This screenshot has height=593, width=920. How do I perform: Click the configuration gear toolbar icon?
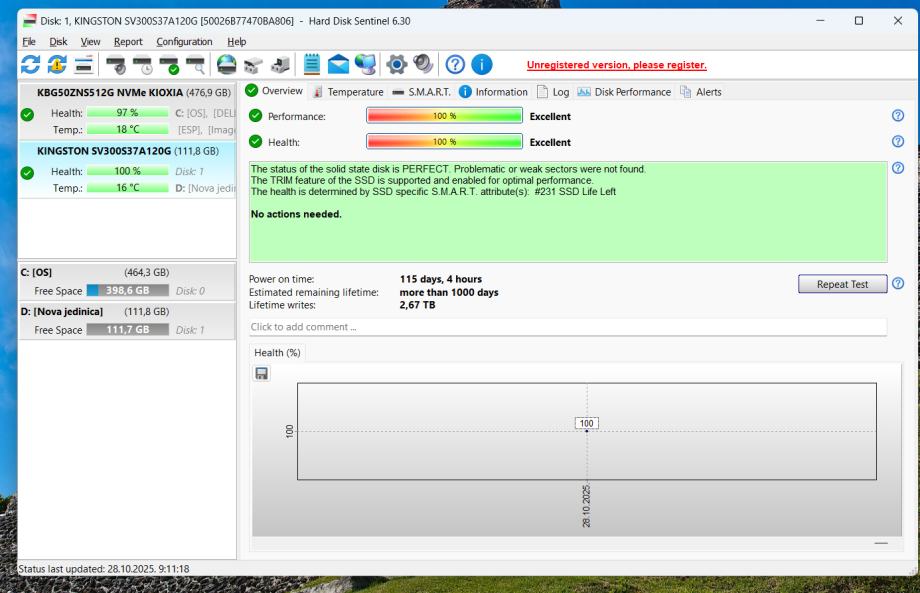pos(396,66)
